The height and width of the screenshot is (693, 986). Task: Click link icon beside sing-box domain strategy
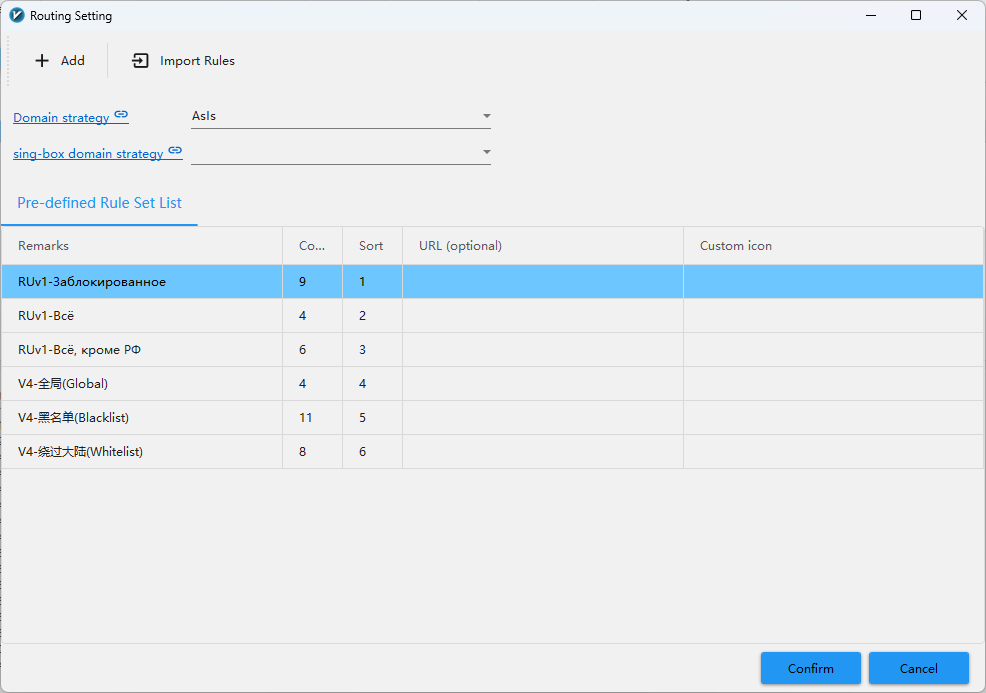175,151
